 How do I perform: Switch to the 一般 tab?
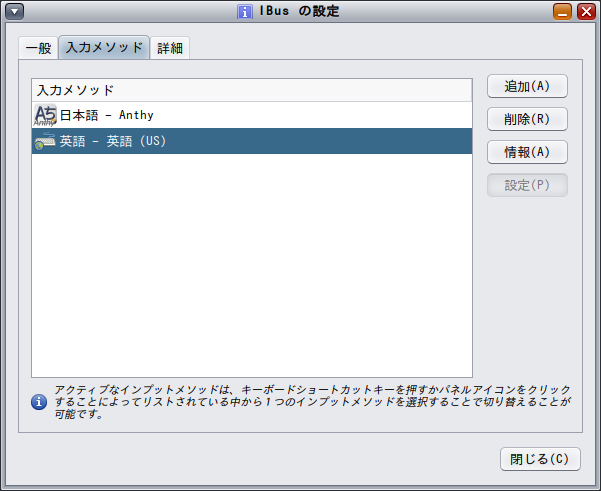coord(38,48)
